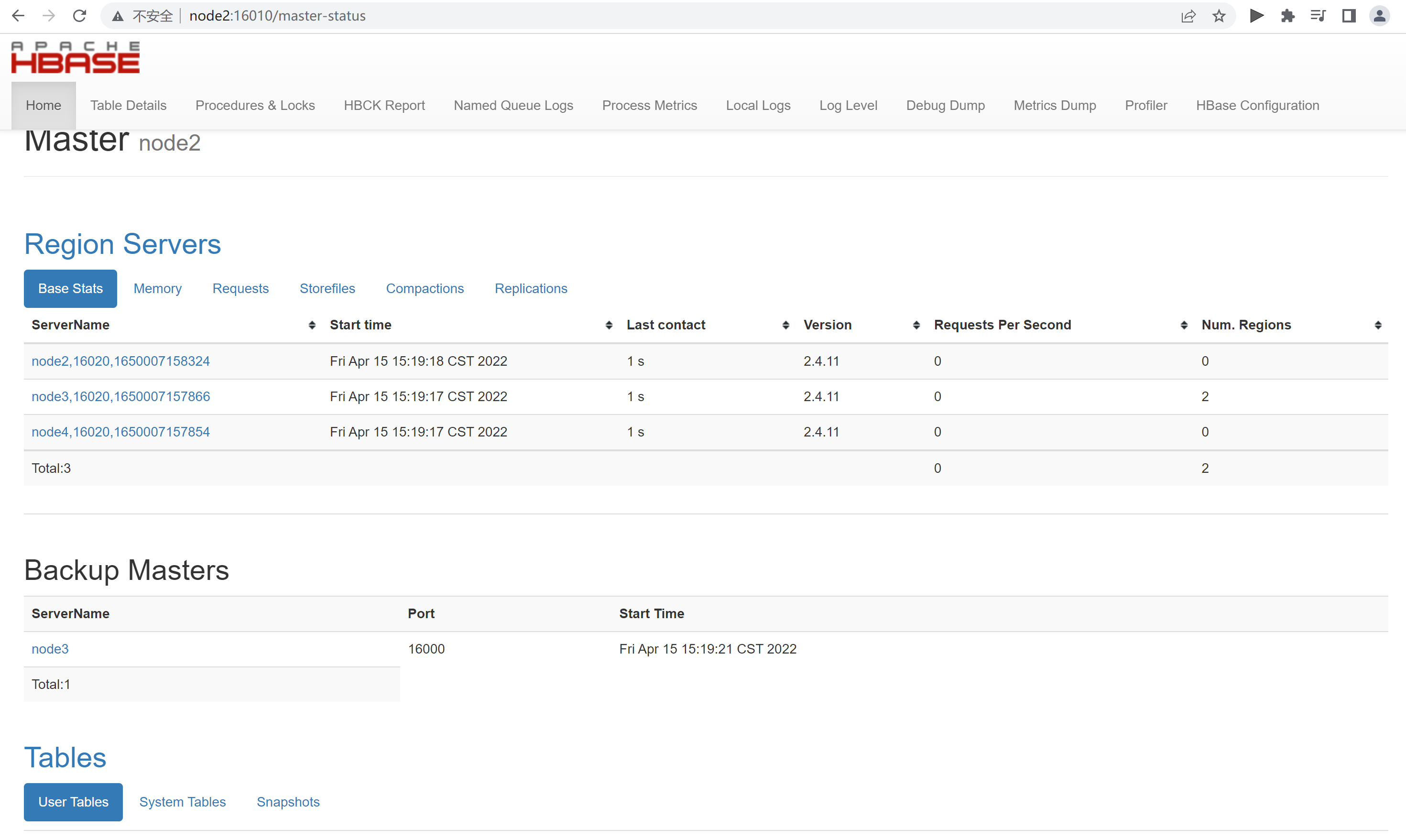Viewport: 1406px width, 840px height.
Task: Click the share page icon
Action: tap(1188, 16)
